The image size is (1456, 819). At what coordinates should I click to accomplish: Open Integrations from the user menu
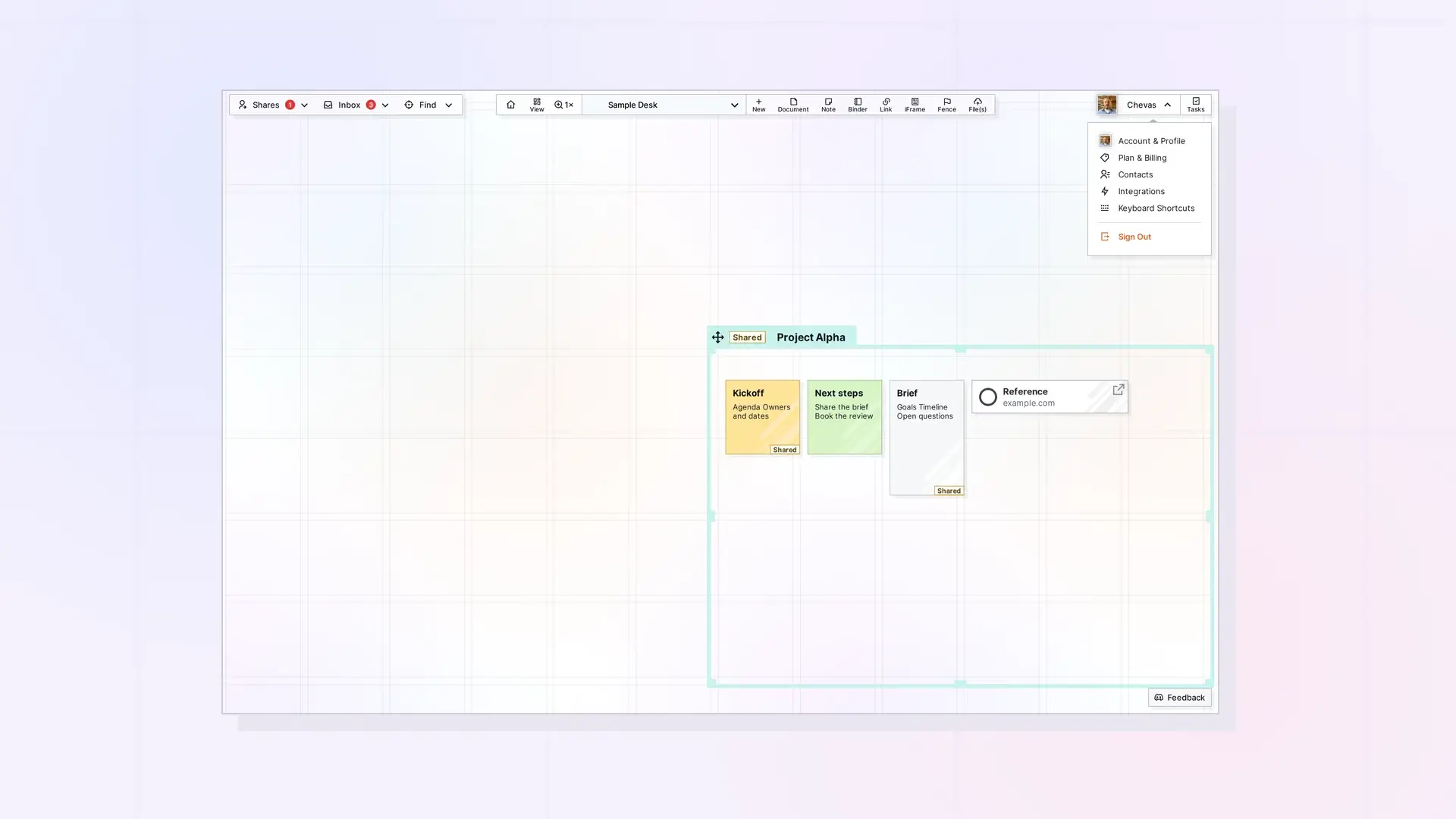[1149, 191]
